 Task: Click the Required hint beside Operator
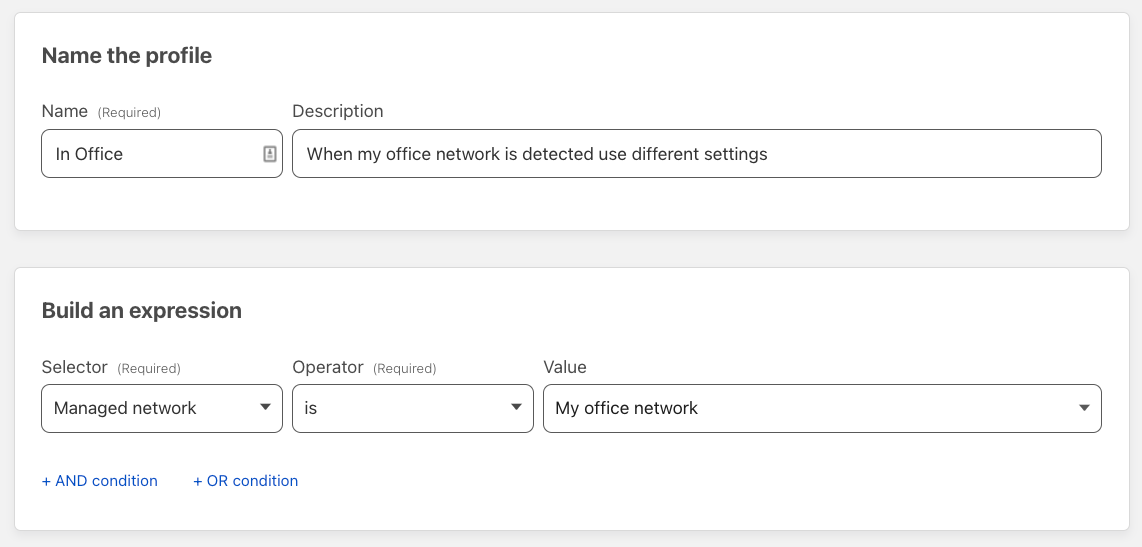404,369
